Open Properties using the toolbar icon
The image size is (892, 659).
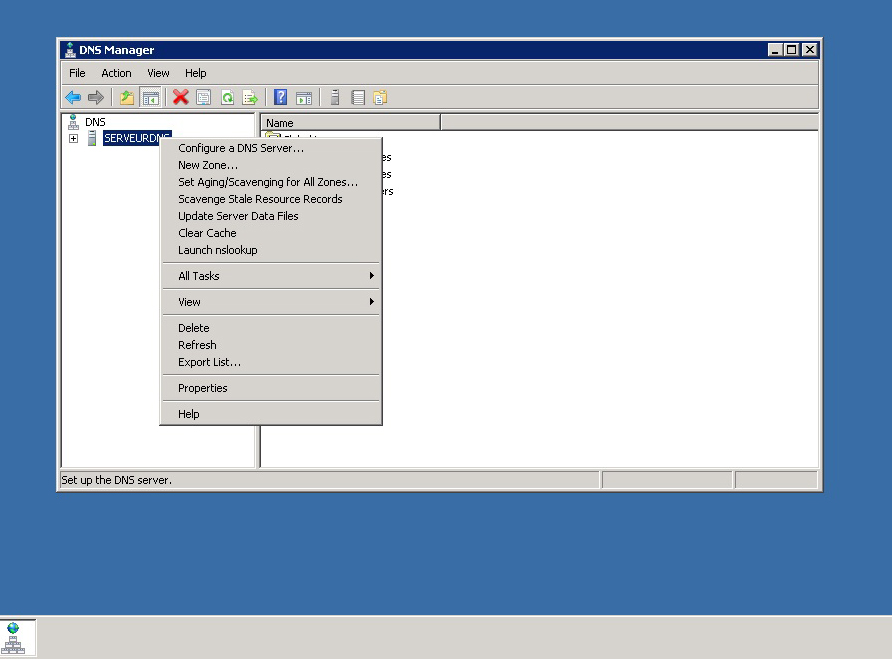[x=203, y=97]
